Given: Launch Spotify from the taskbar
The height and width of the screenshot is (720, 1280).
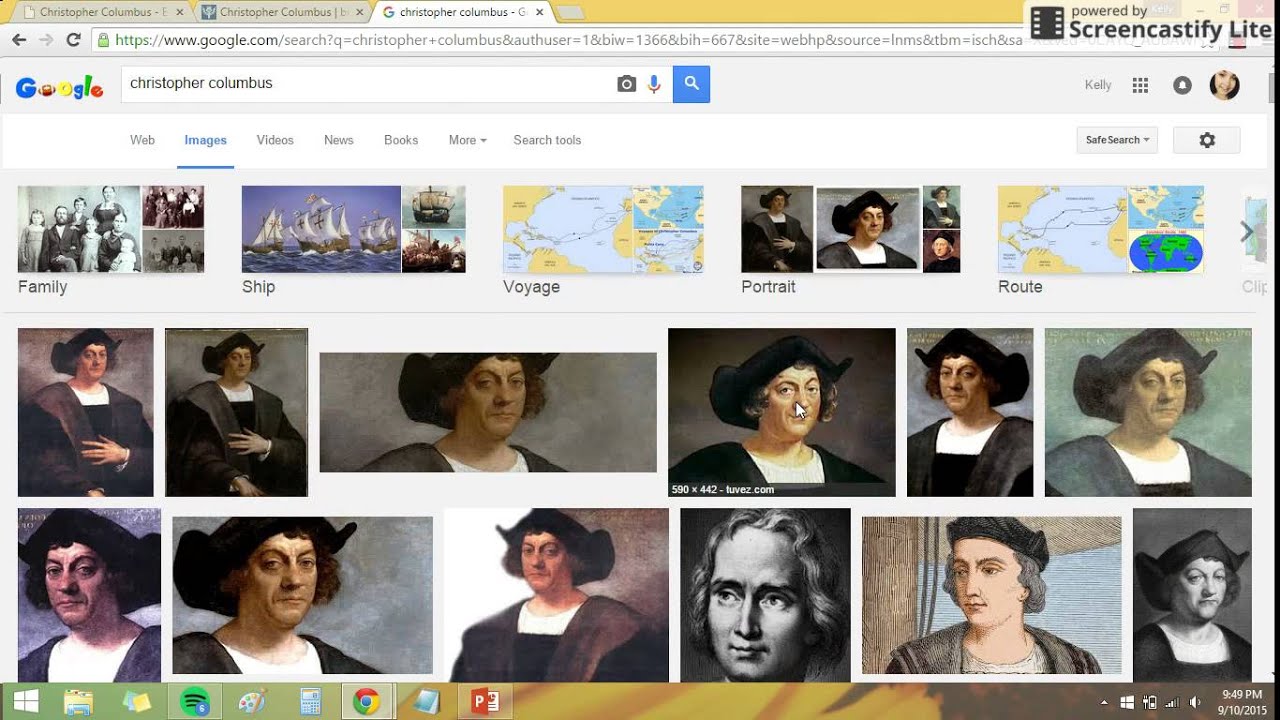Looking at the screenshot, I should [x=194, y=702].
